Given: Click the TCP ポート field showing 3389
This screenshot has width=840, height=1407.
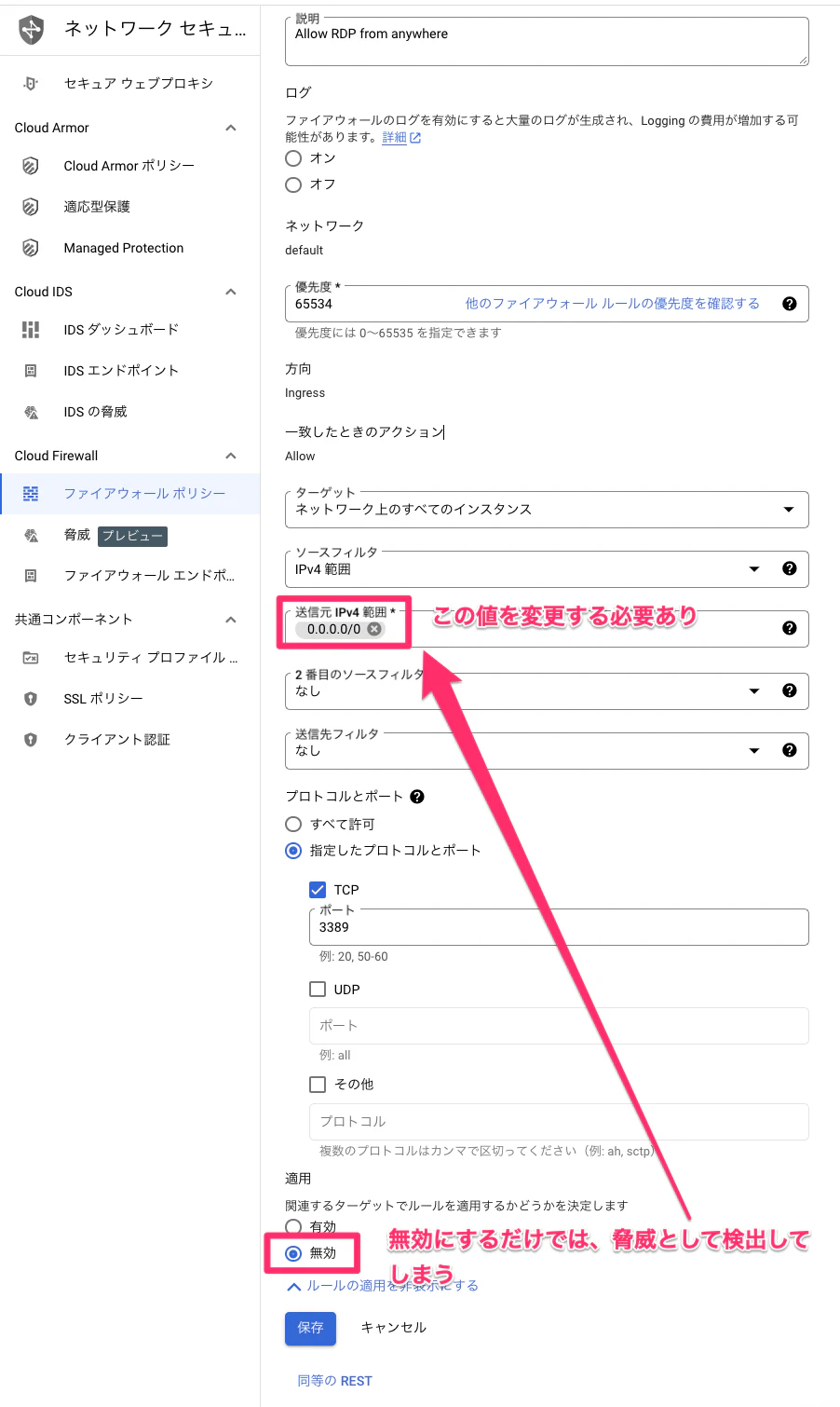Looking at the screenshot, I should (x=559, y=927).
